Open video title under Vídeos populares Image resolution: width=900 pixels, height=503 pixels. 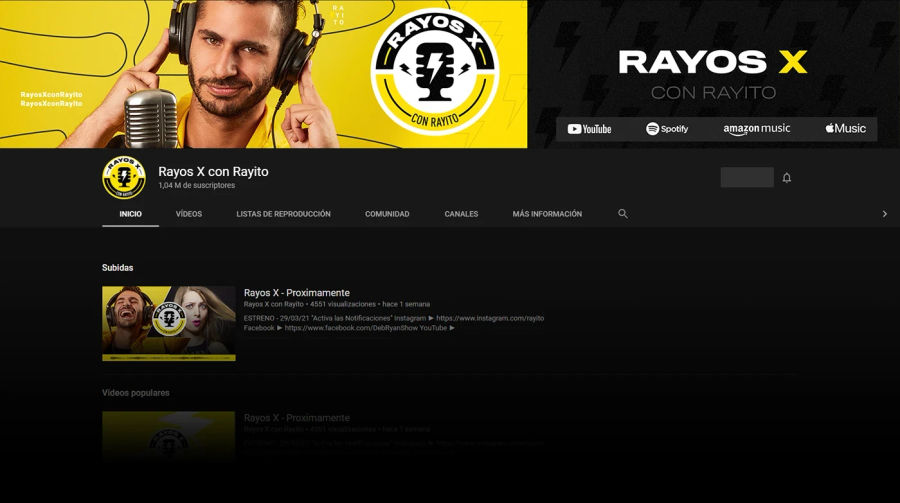[x=297, y=418]
